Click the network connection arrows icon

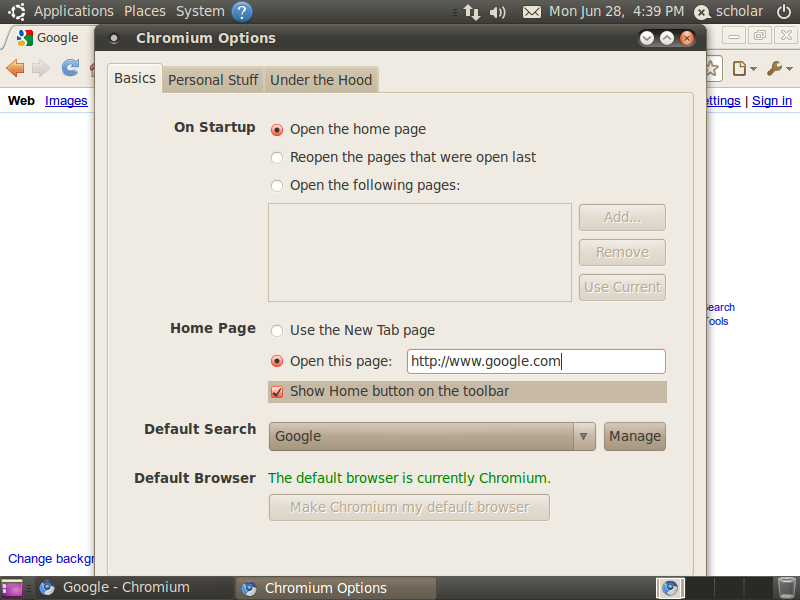pos(472,12)
